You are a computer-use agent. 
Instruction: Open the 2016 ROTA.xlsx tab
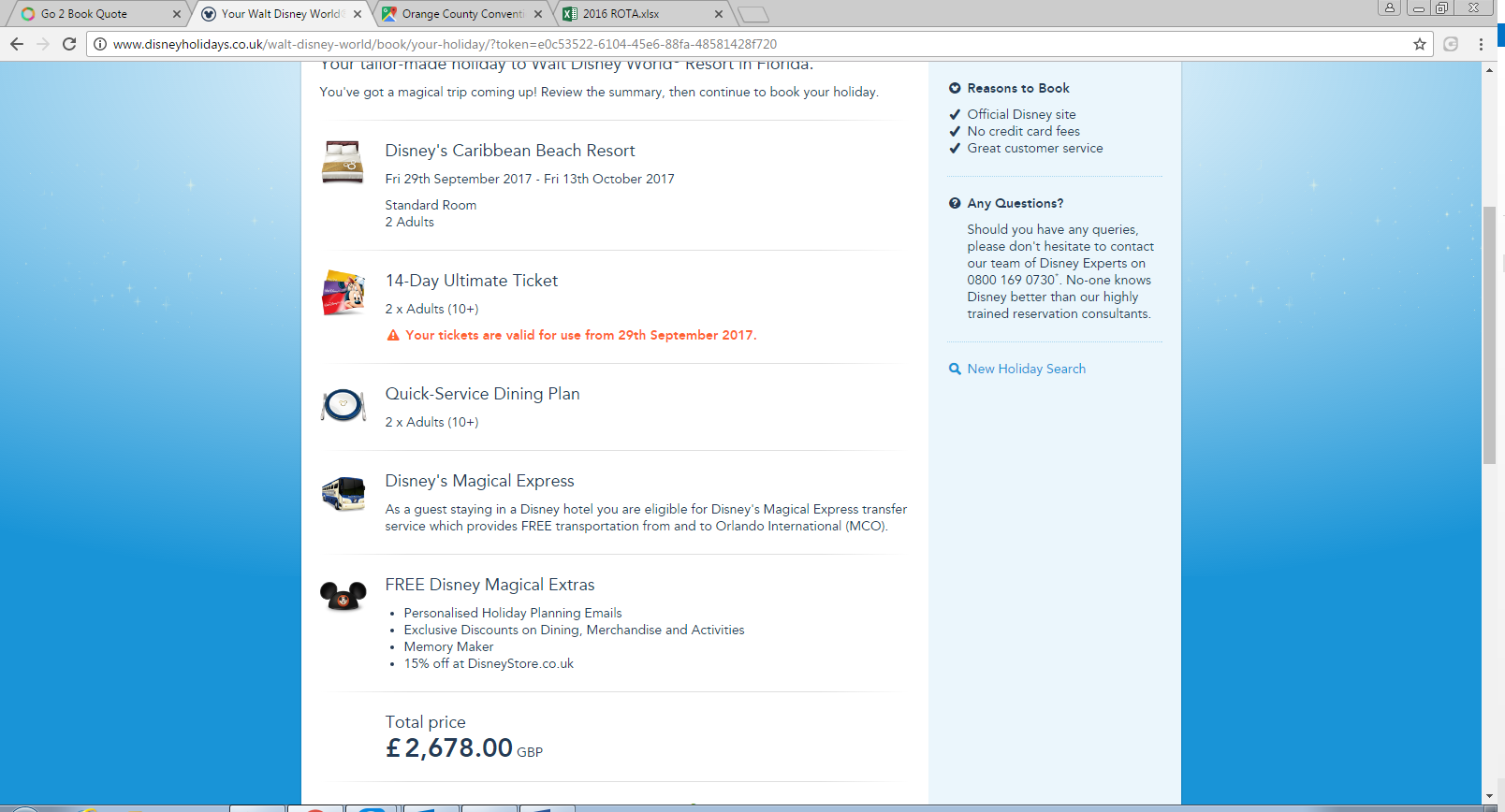coord(641,14)
